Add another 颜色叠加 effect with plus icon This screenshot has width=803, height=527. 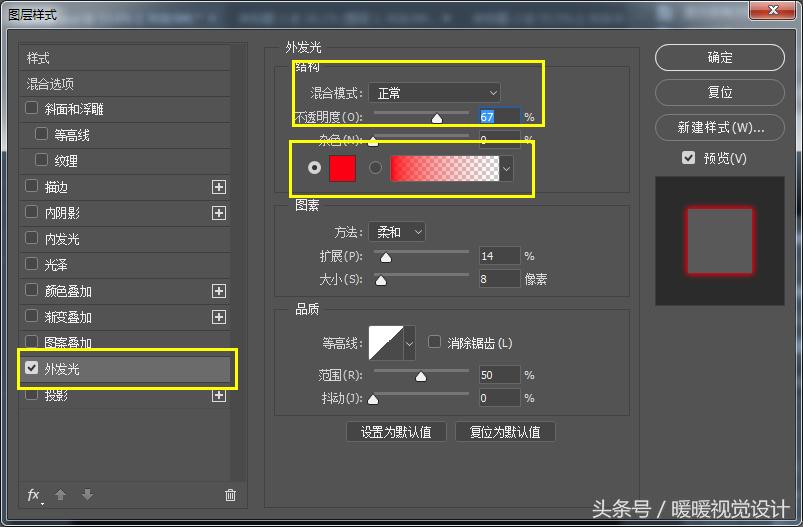[219, 291]
